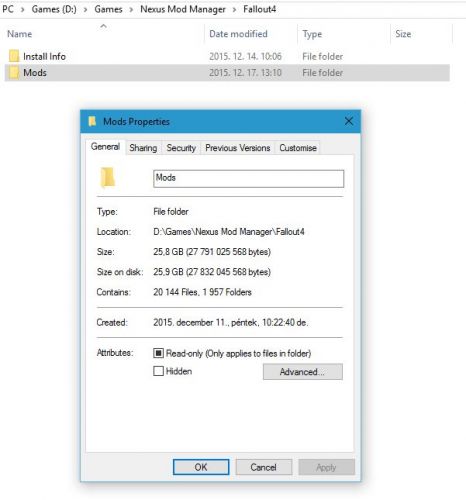The height and width of the screenshot is (500, 466).
Task: Expand the chevron after Nexus Mod Manager breadcrumb
Action: pyautogui.click(x=234, y=10)
